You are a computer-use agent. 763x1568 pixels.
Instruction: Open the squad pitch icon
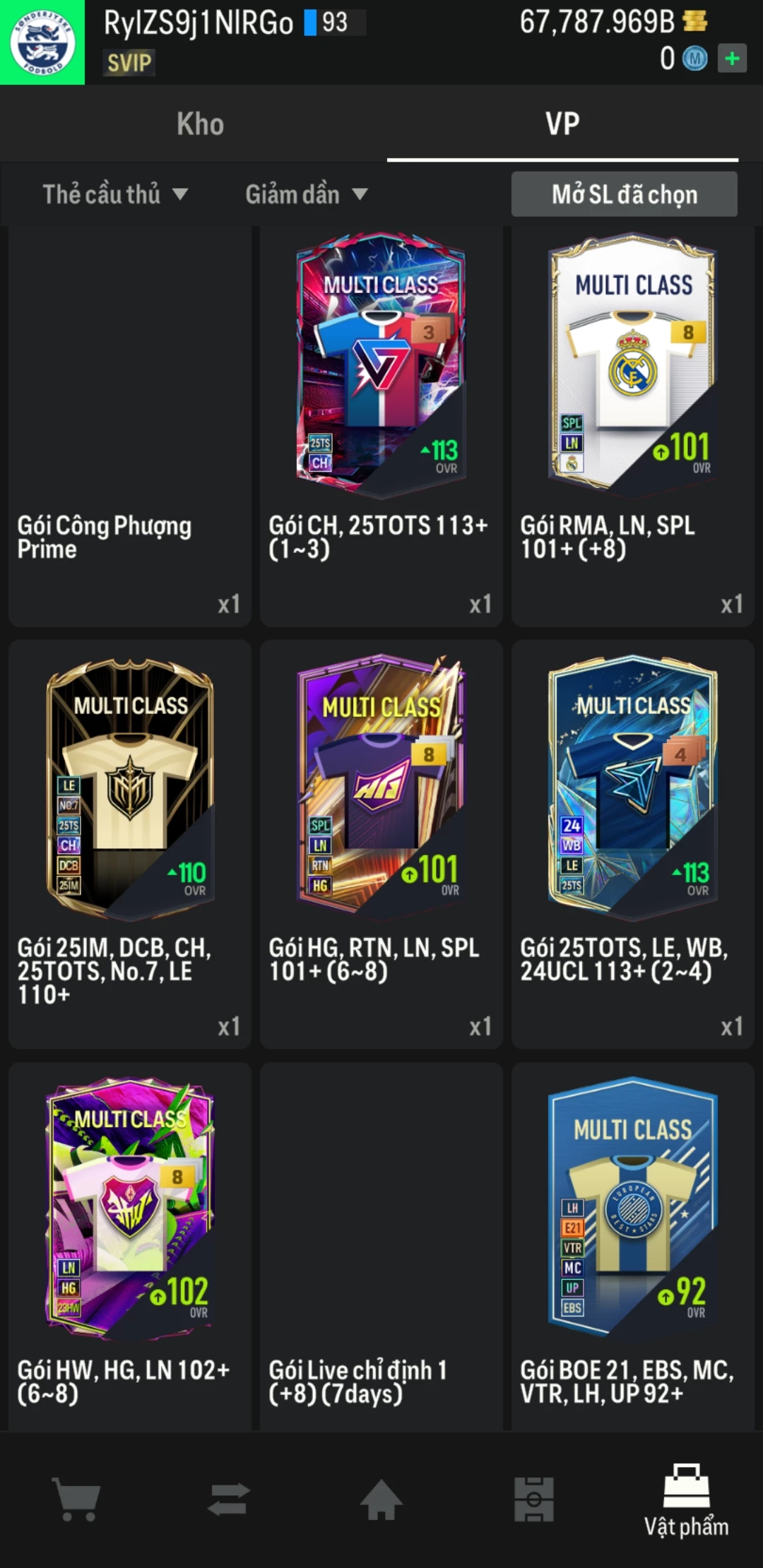point(534,1499)
